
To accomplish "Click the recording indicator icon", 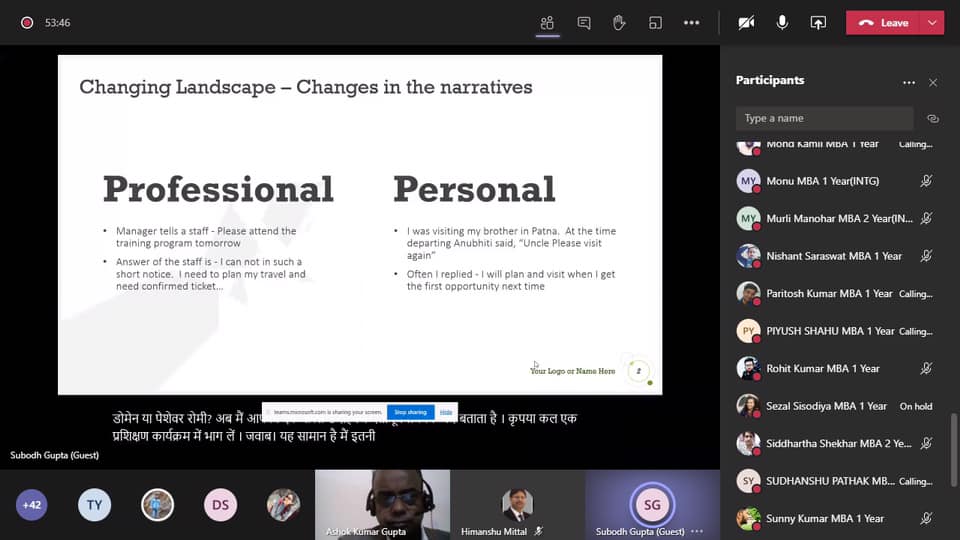I will point(27,23).
